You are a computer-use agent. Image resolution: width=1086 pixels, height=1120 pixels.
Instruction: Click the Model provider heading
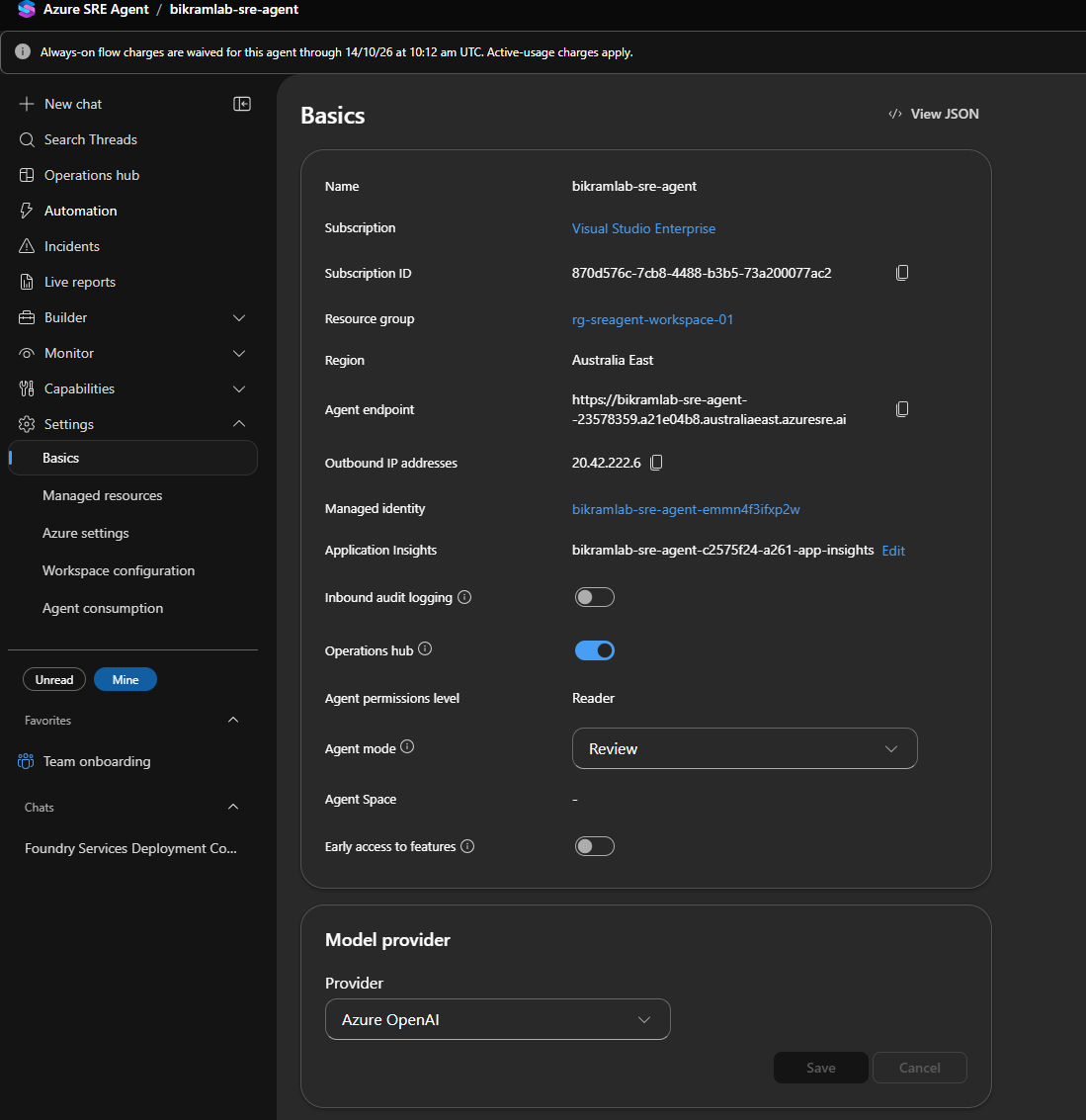tap(387, 940)
